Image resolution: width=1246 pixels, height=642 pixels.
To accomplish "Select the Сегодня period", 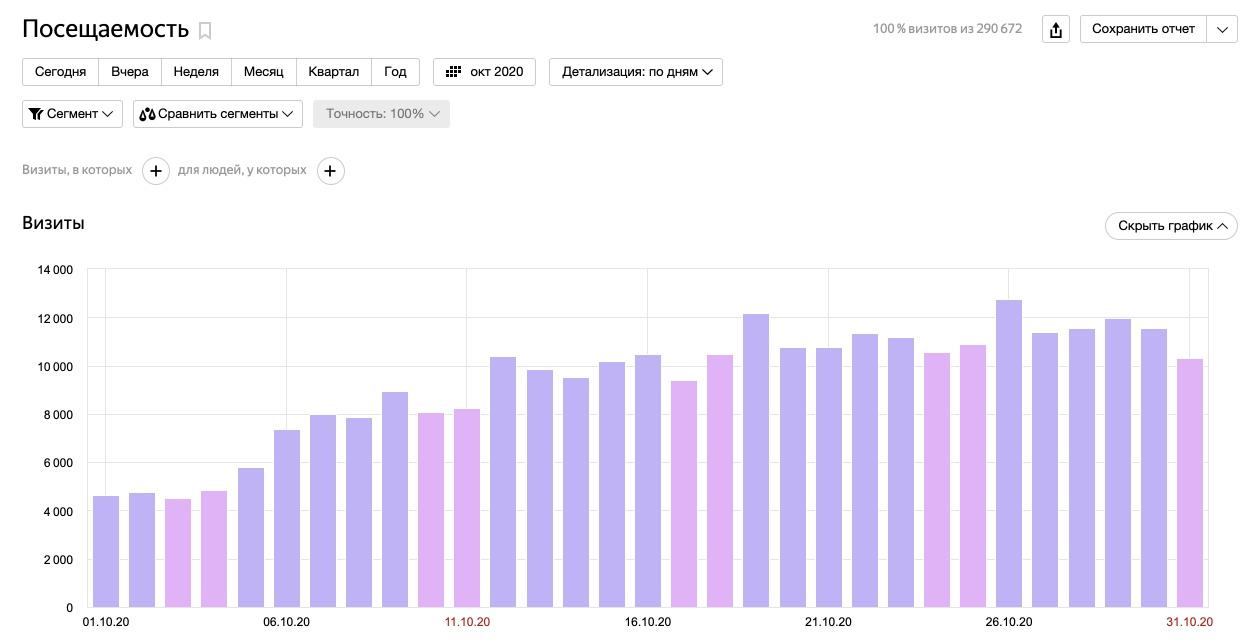I will tap(60, 72).
